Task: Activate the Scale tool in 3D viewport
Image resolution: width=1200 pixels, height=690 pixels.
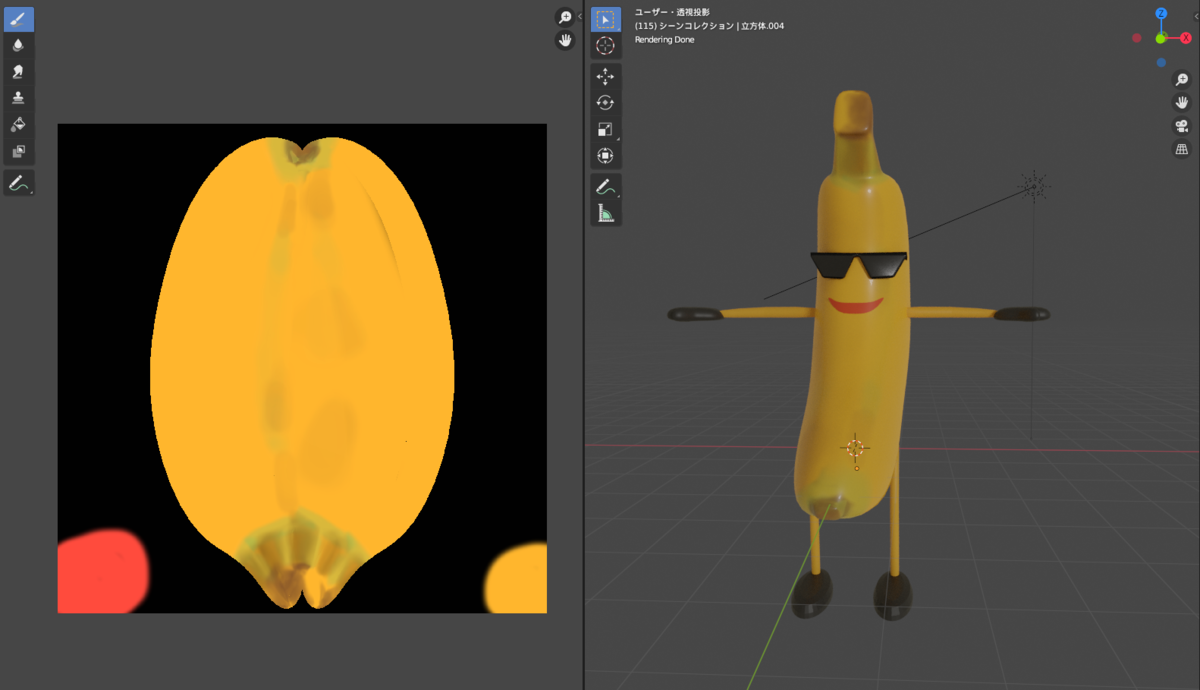Action: click(x=605, y=129)
